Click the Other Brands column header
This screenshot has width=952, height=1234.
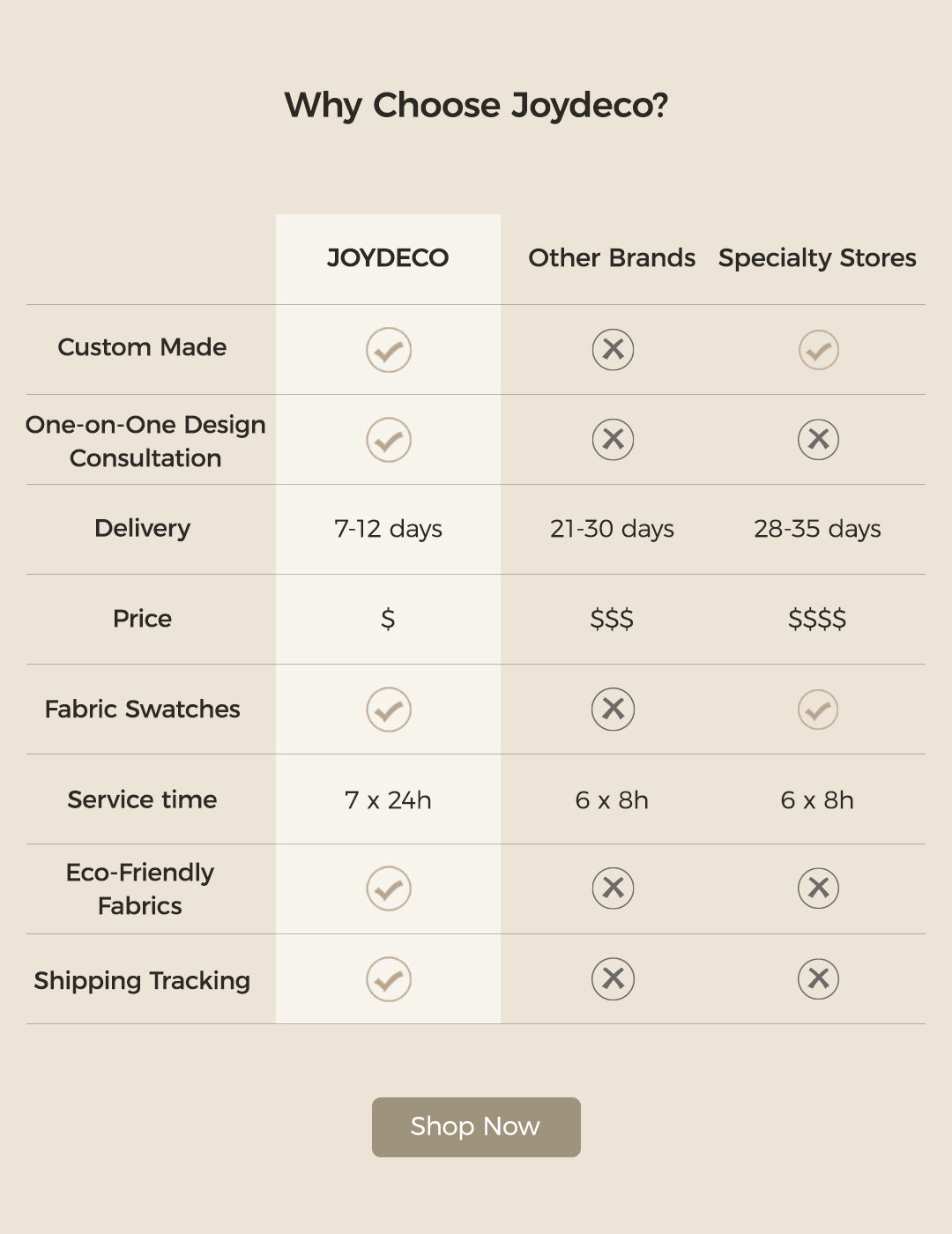[612, 258]
